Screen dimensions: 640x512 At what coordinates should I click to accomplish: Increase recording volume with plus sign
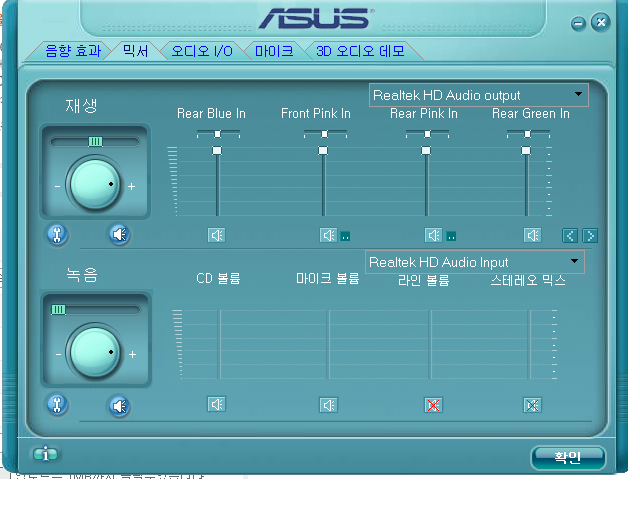(132, 354)
